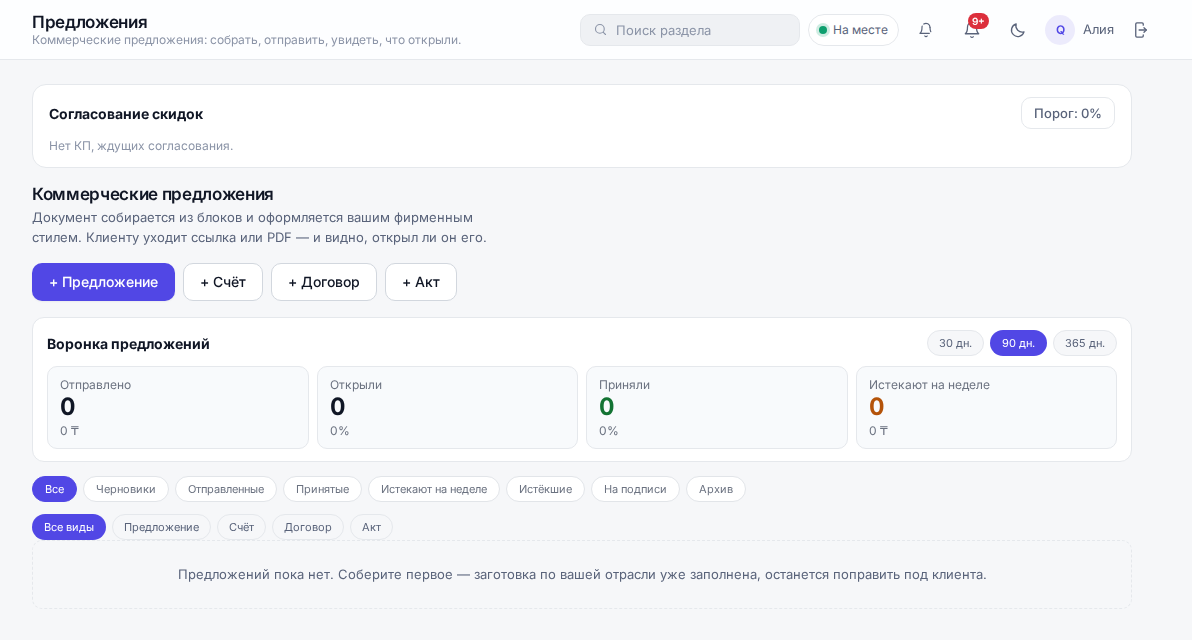1192x640 pixels.
Task: Open the plain bell notifications icon
Action: coord(925,30)
